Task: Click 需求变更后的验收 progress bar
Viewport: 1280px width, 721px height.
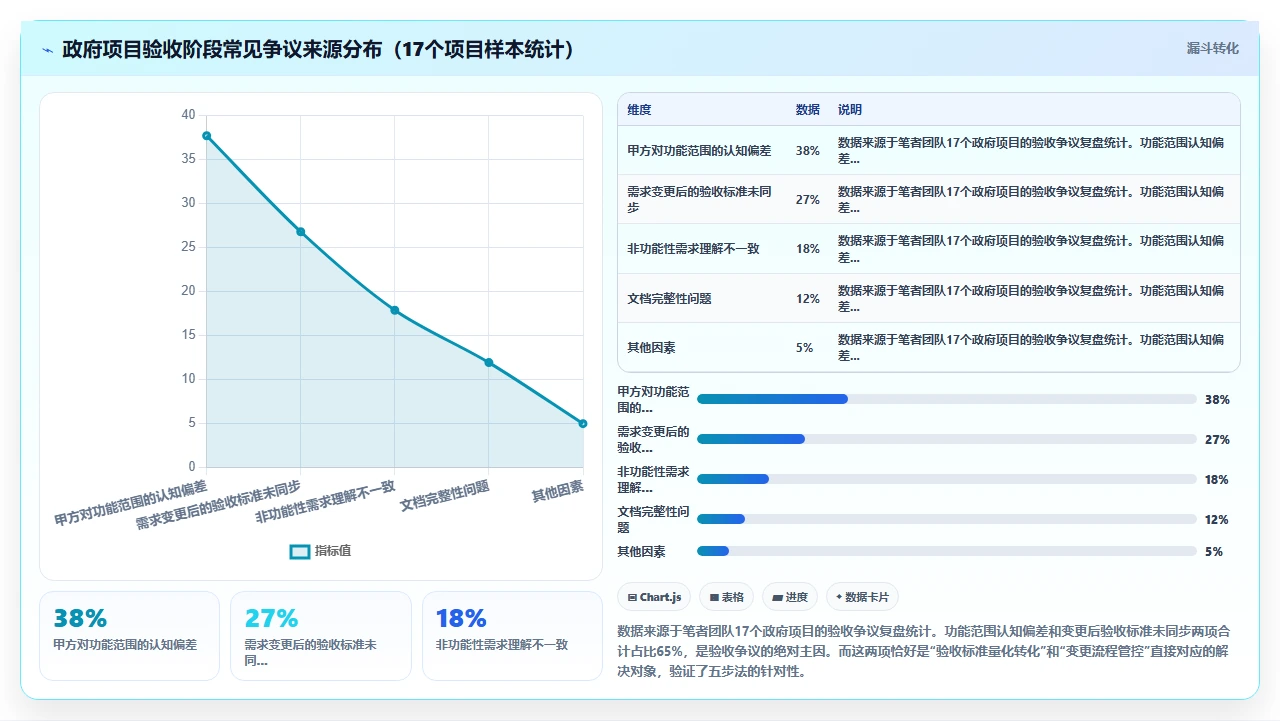Action: tap(946, 439)
